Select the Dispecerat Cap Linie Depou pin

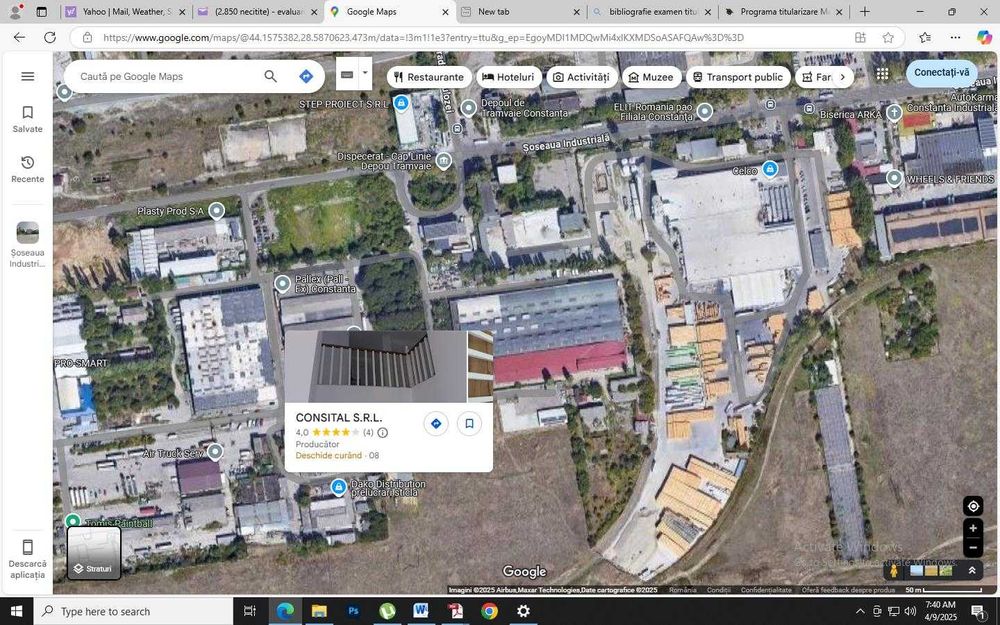(x=444, y=160)
